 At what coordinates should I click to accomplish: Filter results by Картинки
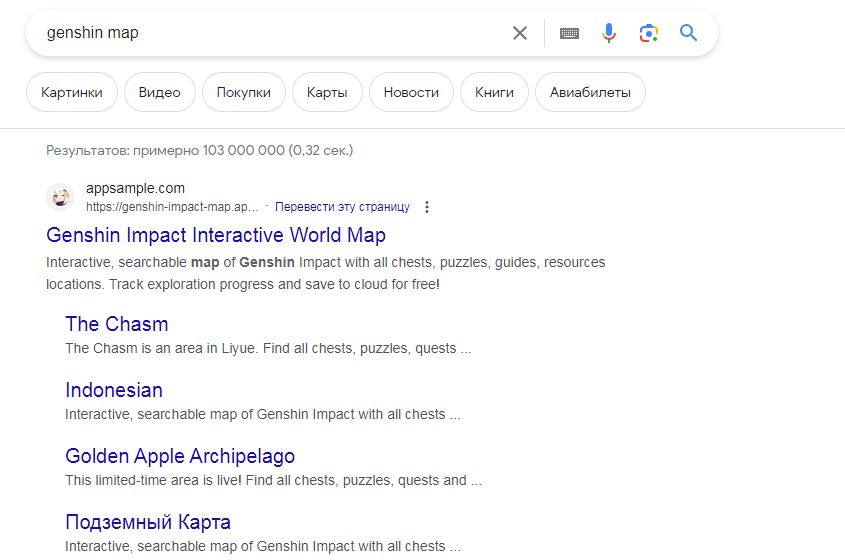coord(72,92)
